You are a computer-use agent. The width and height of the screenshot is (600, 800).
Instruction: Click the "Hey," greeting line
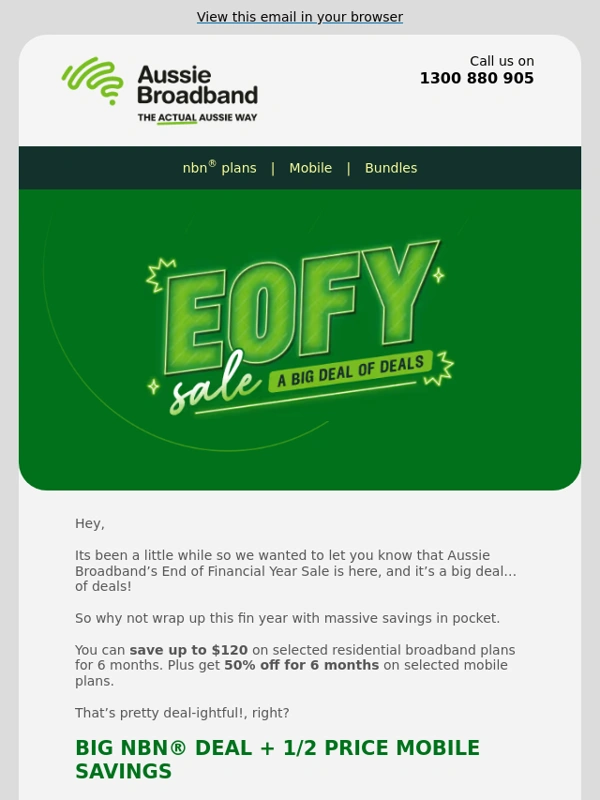[90, 523]
